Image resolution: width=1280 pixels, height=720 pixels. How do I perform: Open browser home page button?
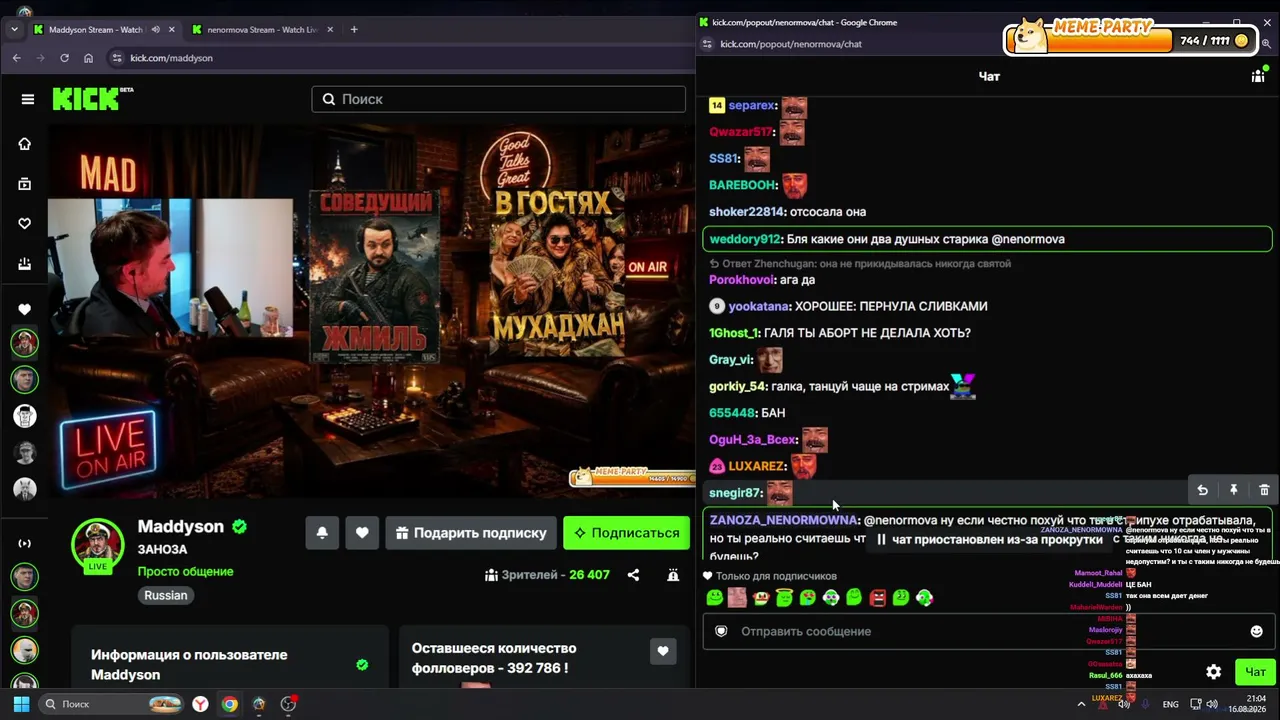(x=89, y=58)
